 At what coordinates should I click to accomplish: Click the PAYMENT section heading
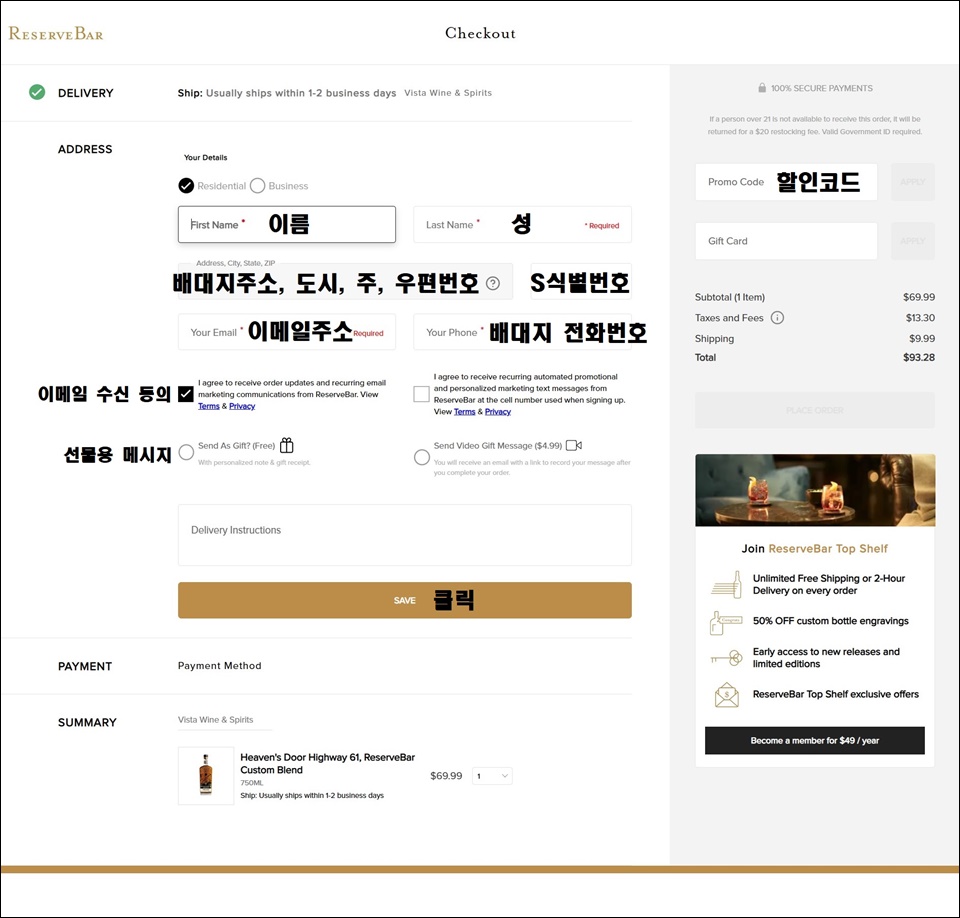(x=85, y=666)
